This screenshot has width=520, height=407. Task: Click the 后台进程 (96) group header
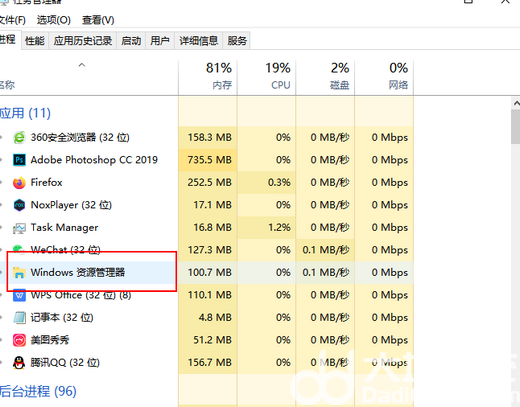38,391
